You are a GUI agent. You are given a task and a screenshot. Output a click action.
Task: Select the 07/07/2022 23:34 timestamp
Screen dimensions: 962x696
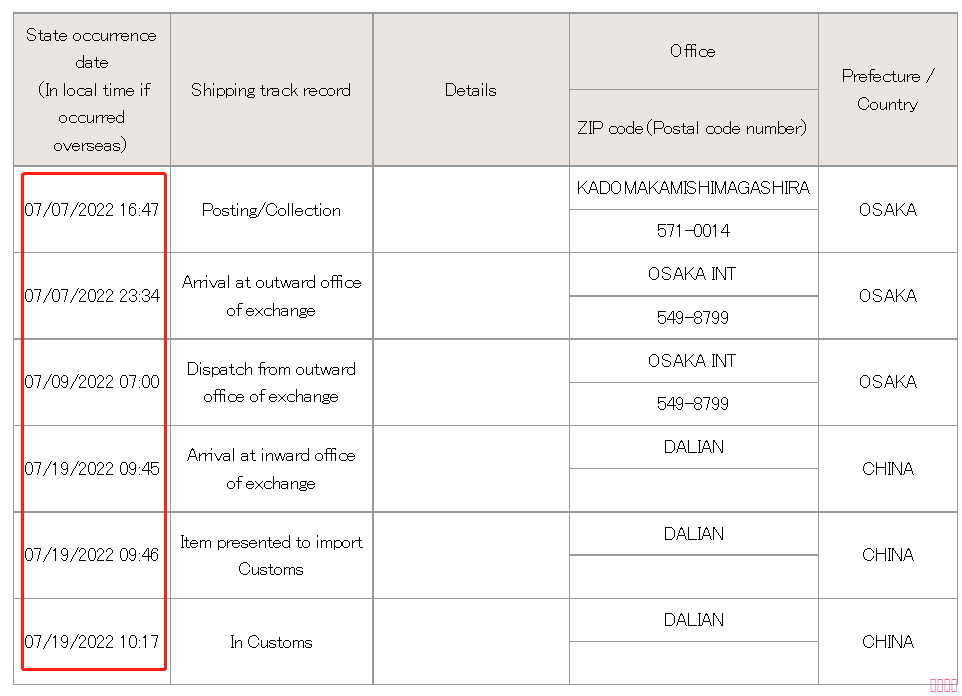point(92,296)
